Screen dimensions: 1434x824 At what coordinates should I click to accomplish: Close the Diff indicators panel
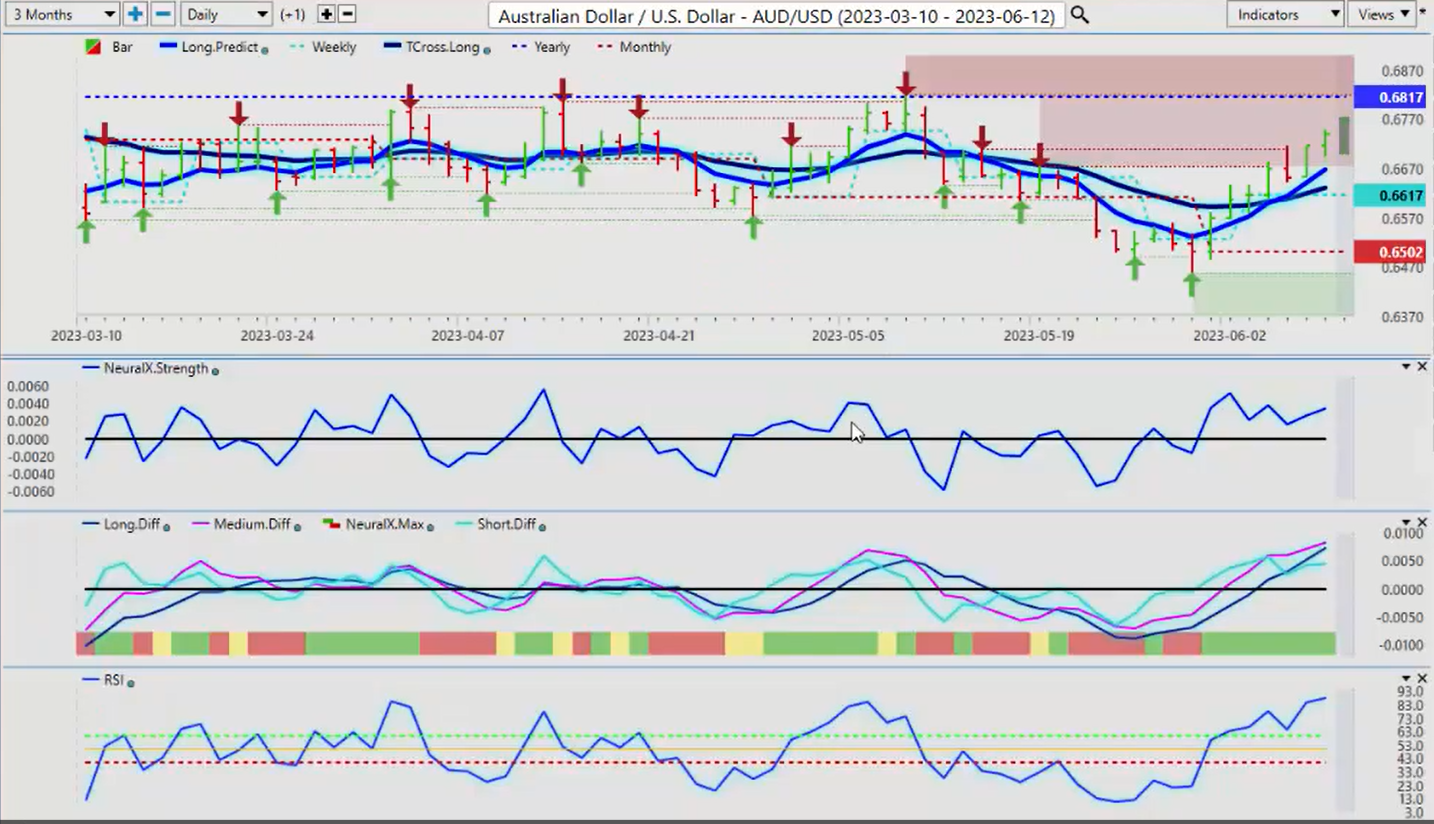(1422, 522)
